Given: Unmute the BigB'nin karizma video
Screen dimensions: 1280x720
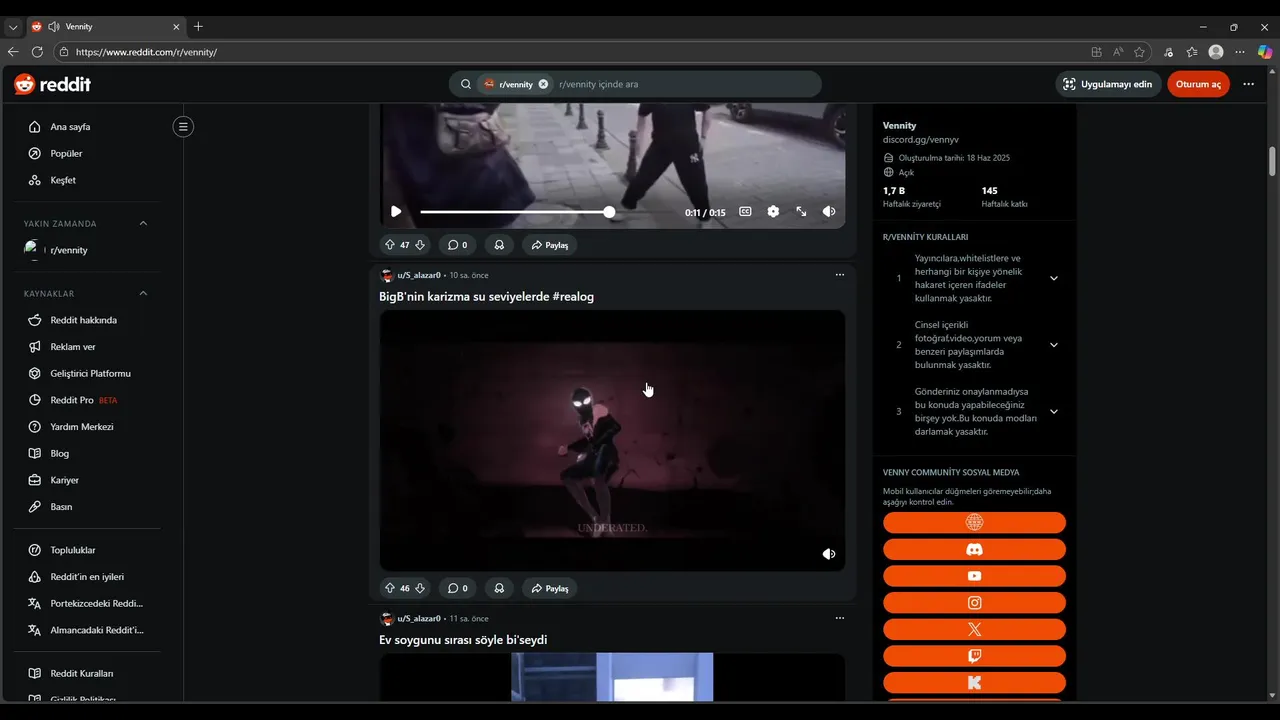Looking at the screenshot, I should tap(829, 554).
